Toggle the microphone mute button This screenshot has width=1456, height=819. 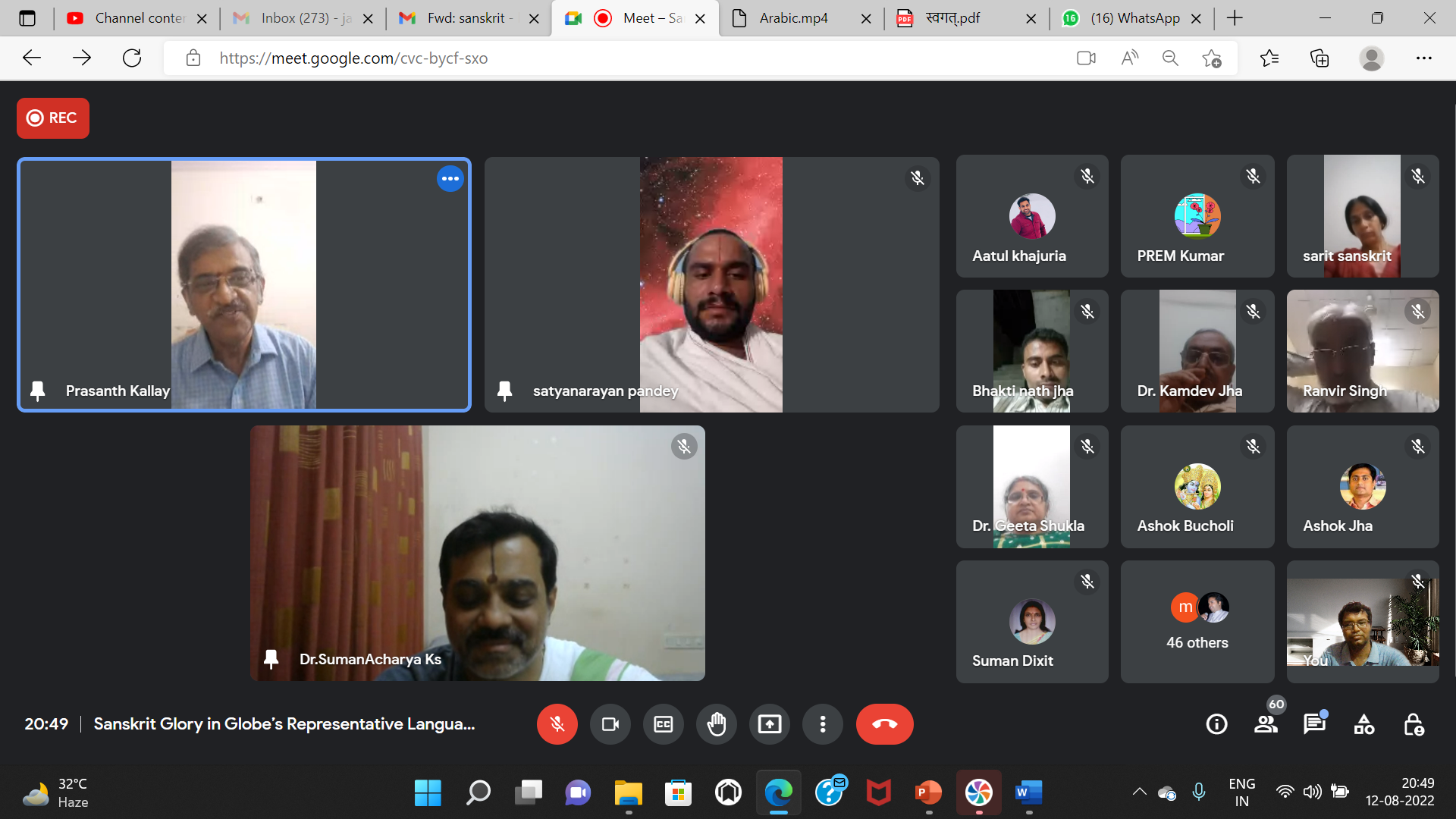(557, 724)
